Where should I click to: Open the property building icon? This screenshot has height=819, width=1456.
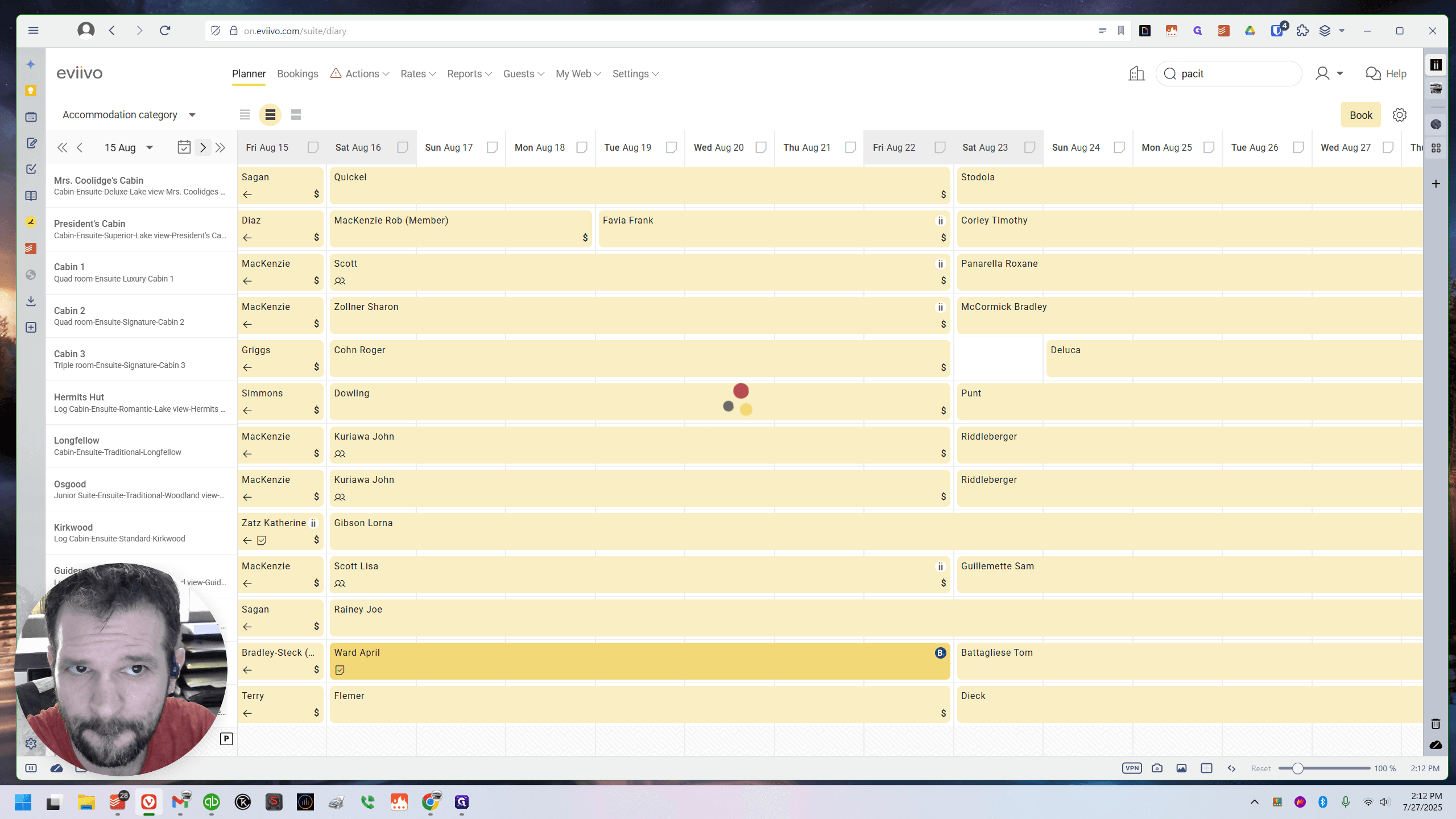click(1136, 73)
